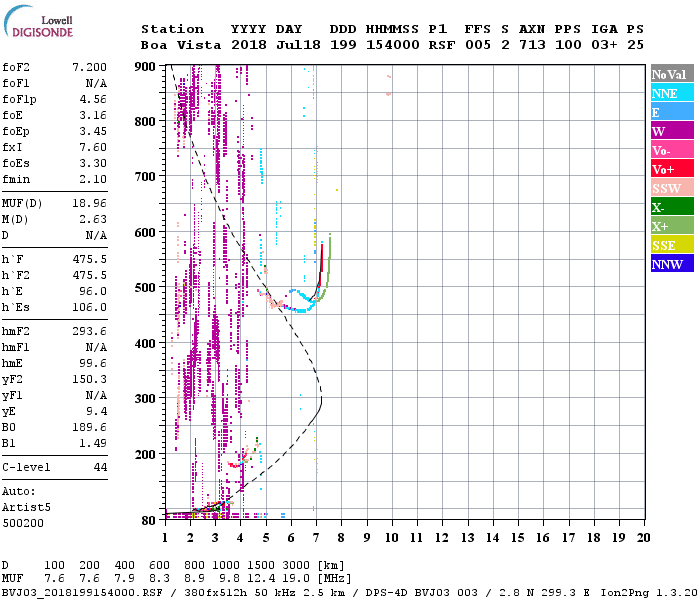Click the hmE value 99.6
The image size is (700, 600).
coord(93,363)
